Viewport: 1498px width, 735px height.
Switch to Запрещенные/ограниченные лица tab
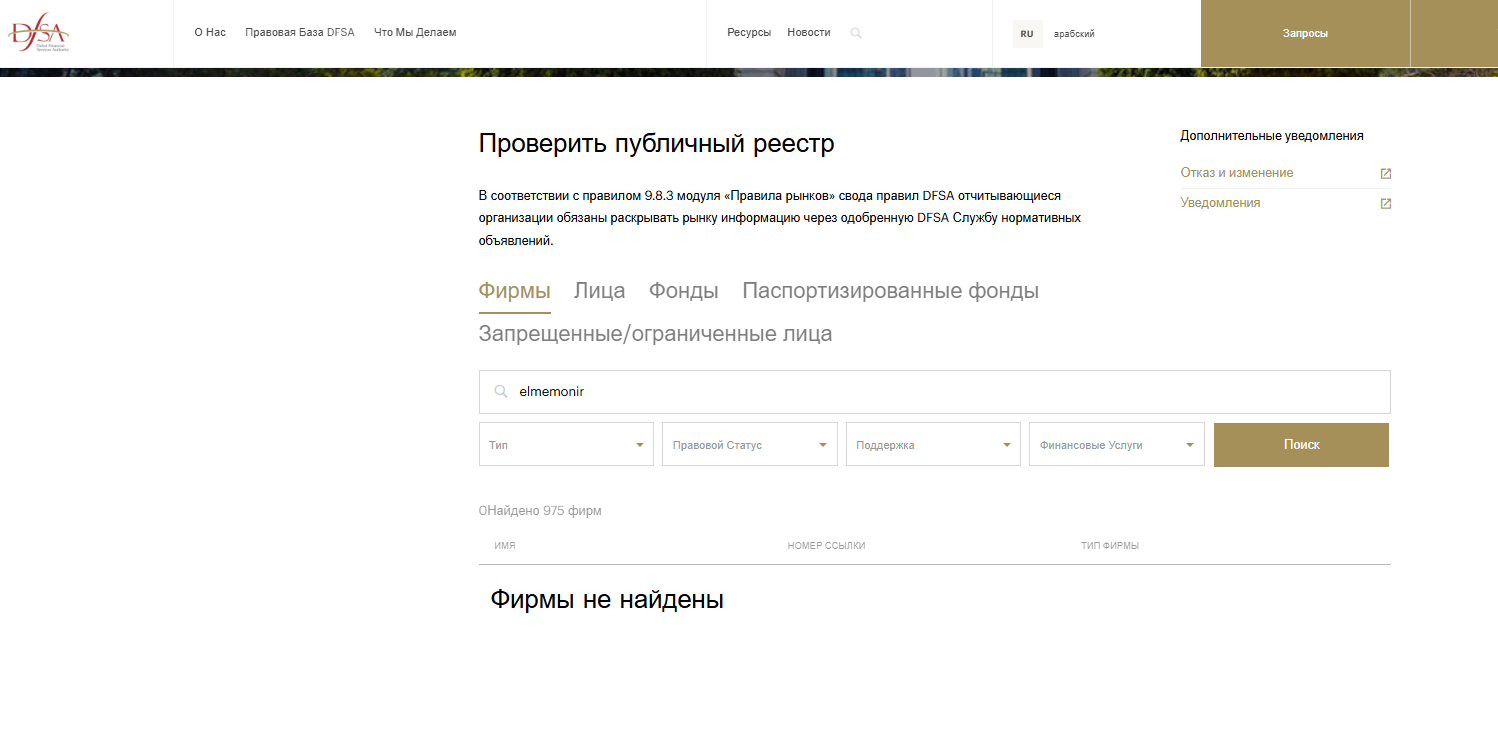click(x=656, y=334)
